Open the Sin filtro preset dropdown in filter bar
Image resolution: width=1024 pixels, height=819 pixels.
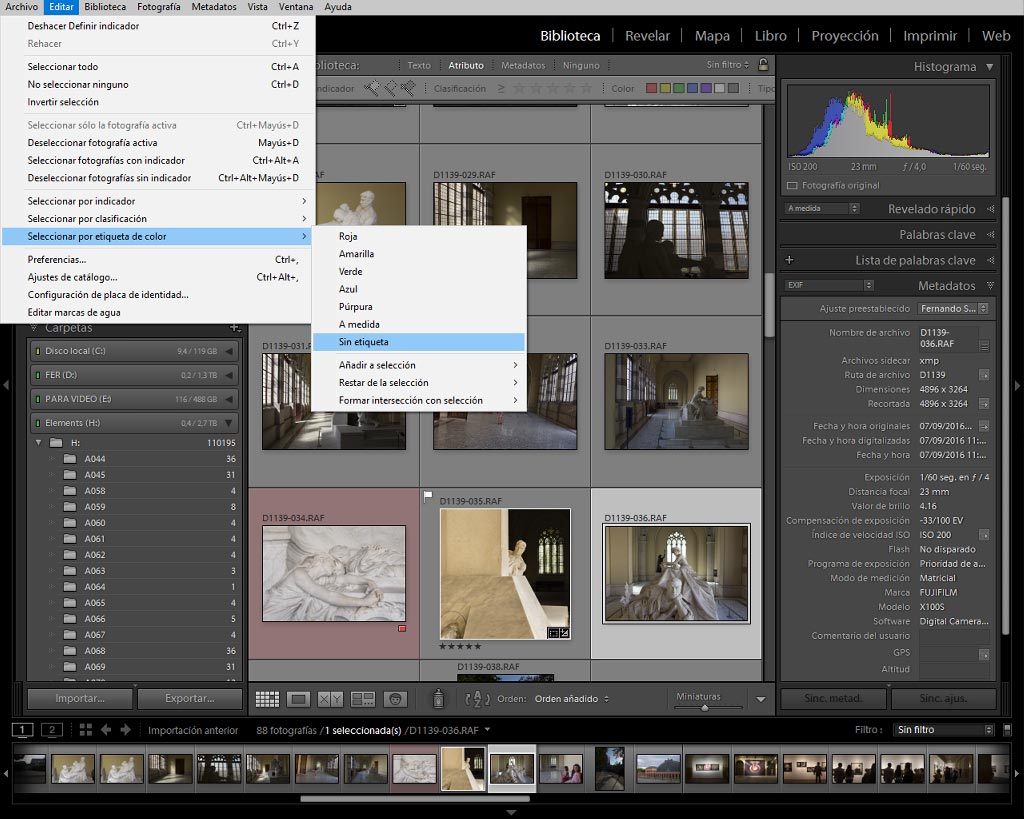point(728,65)
